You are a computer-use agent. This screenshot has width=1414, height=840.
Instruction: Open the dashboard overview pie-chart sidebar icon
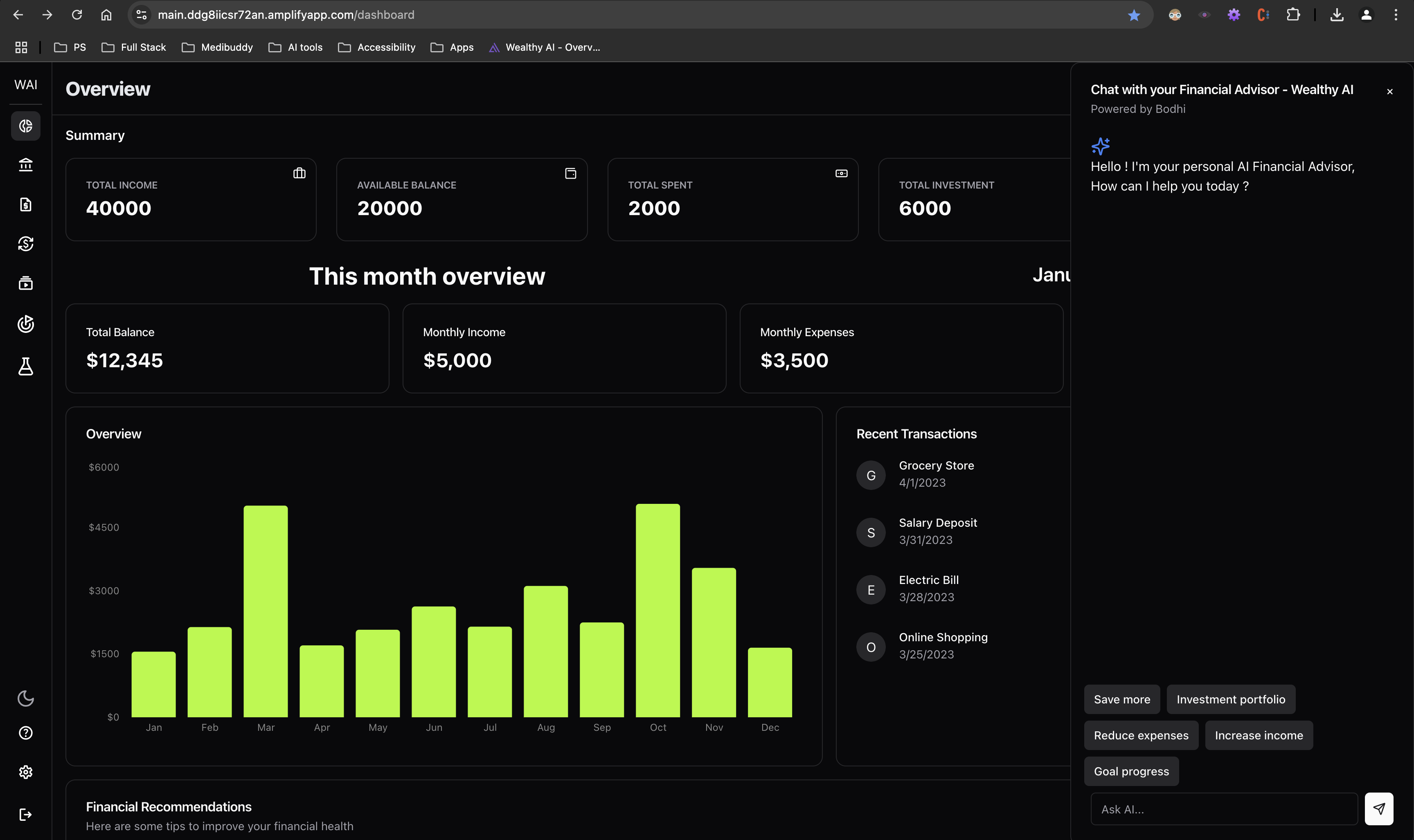(25, 126)
